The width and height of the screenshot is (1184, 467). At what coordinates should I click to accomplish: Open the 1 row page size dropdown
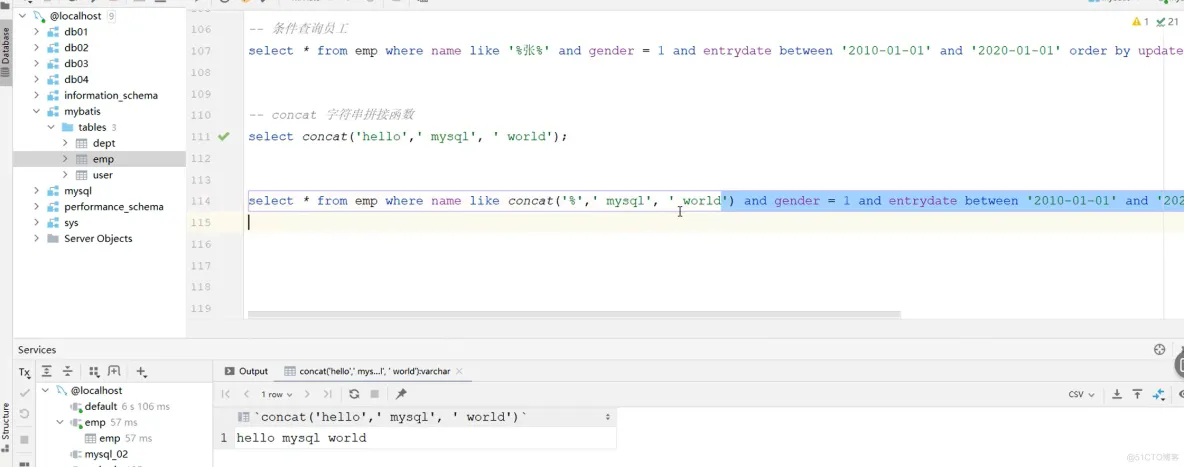[x=276, y=394]
